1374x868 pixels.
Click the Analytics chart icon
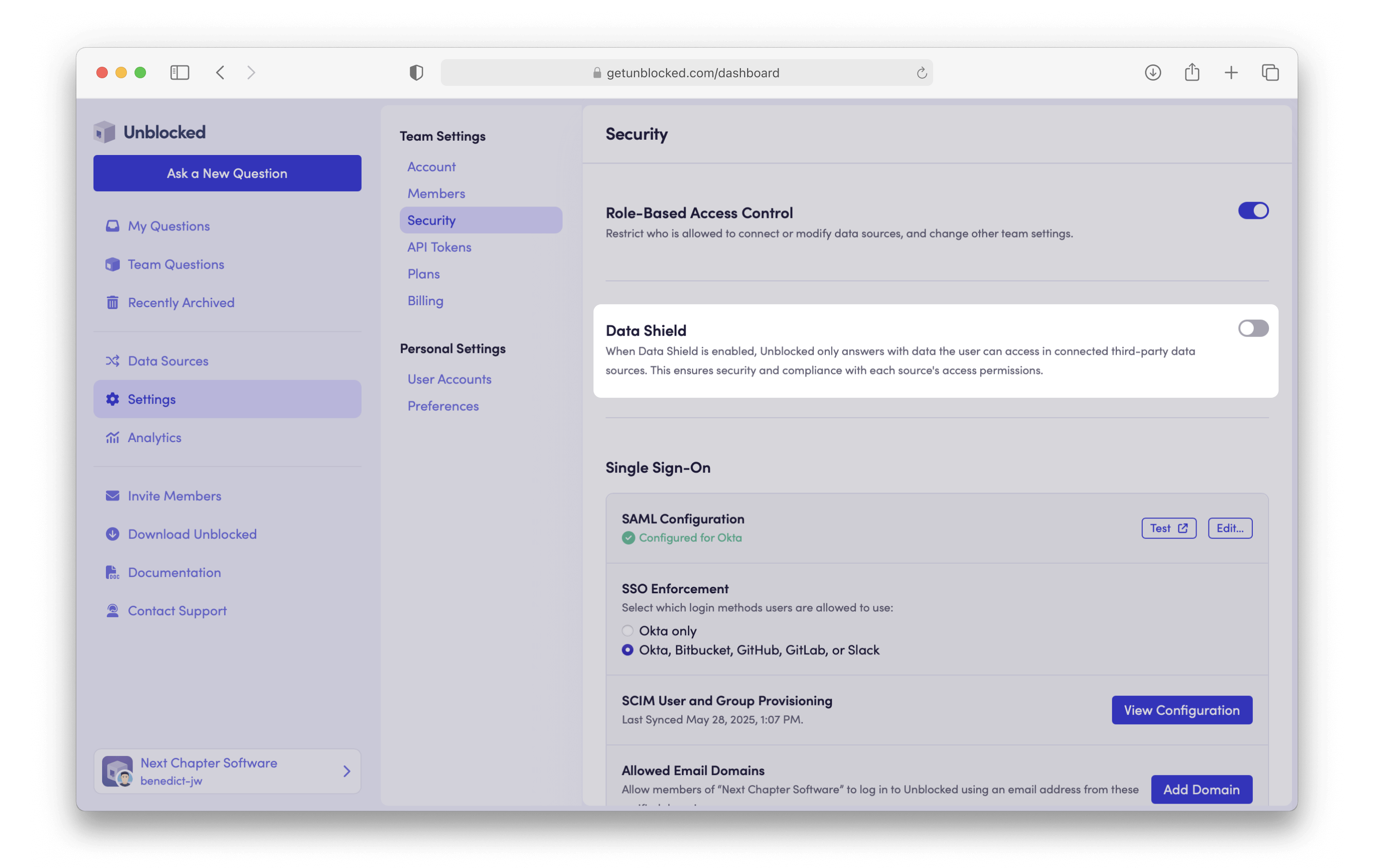tap(113, 437)
